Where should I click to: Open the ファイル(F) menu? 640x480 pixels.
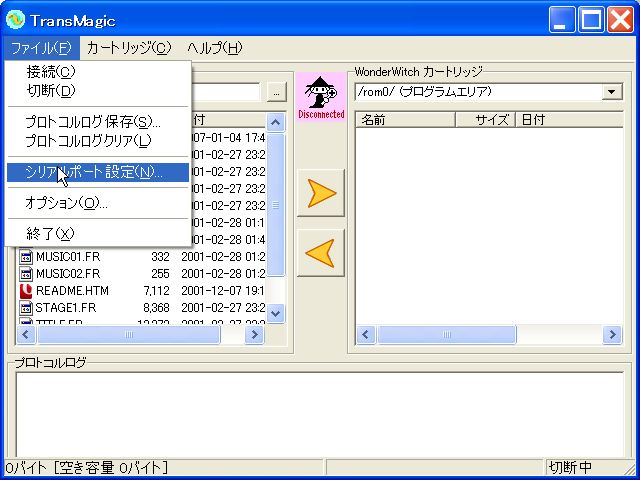(x=42, y=48)
